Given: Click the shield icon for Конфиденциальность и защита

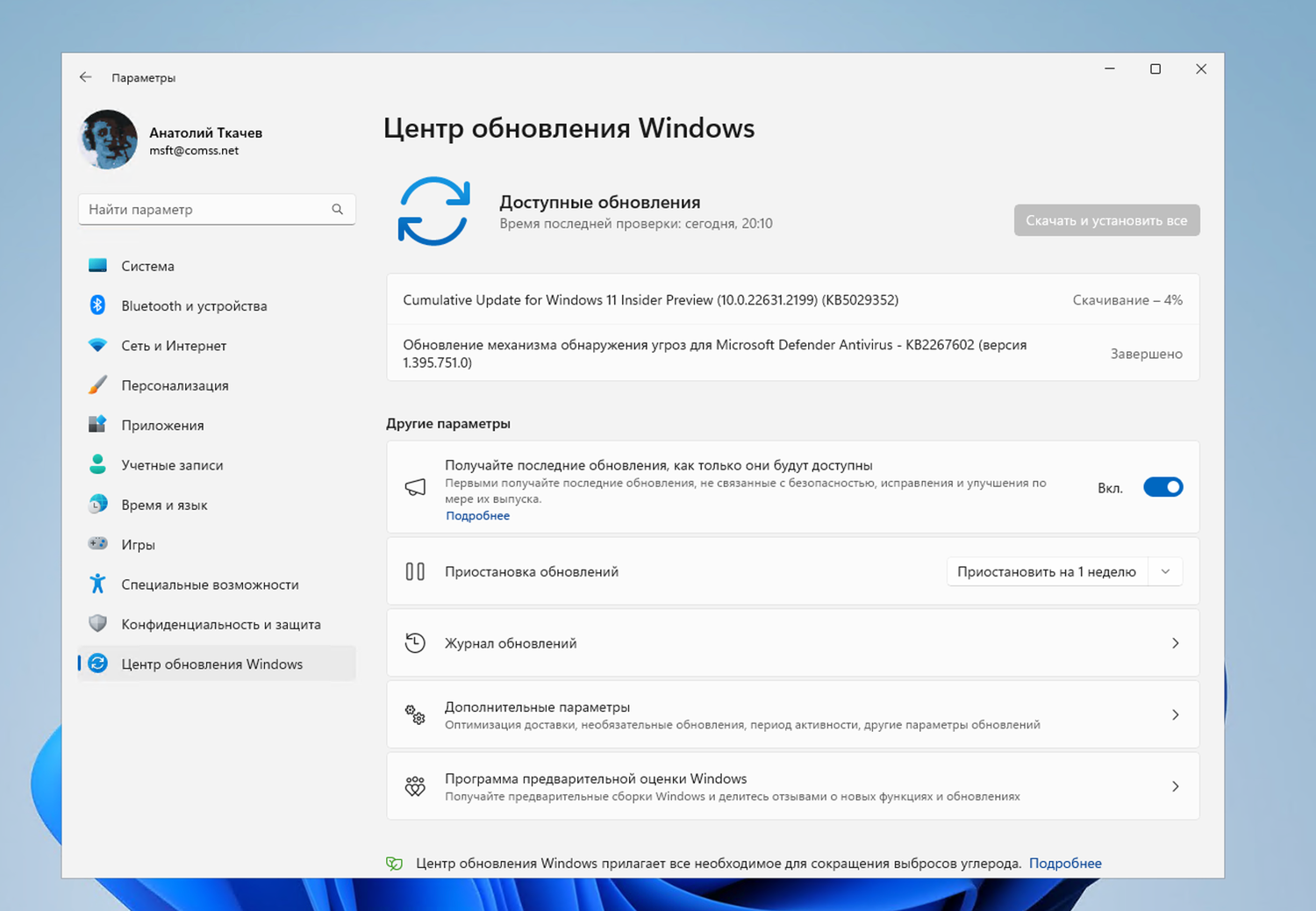Looking at the screenshot, I should click(97, 623).
